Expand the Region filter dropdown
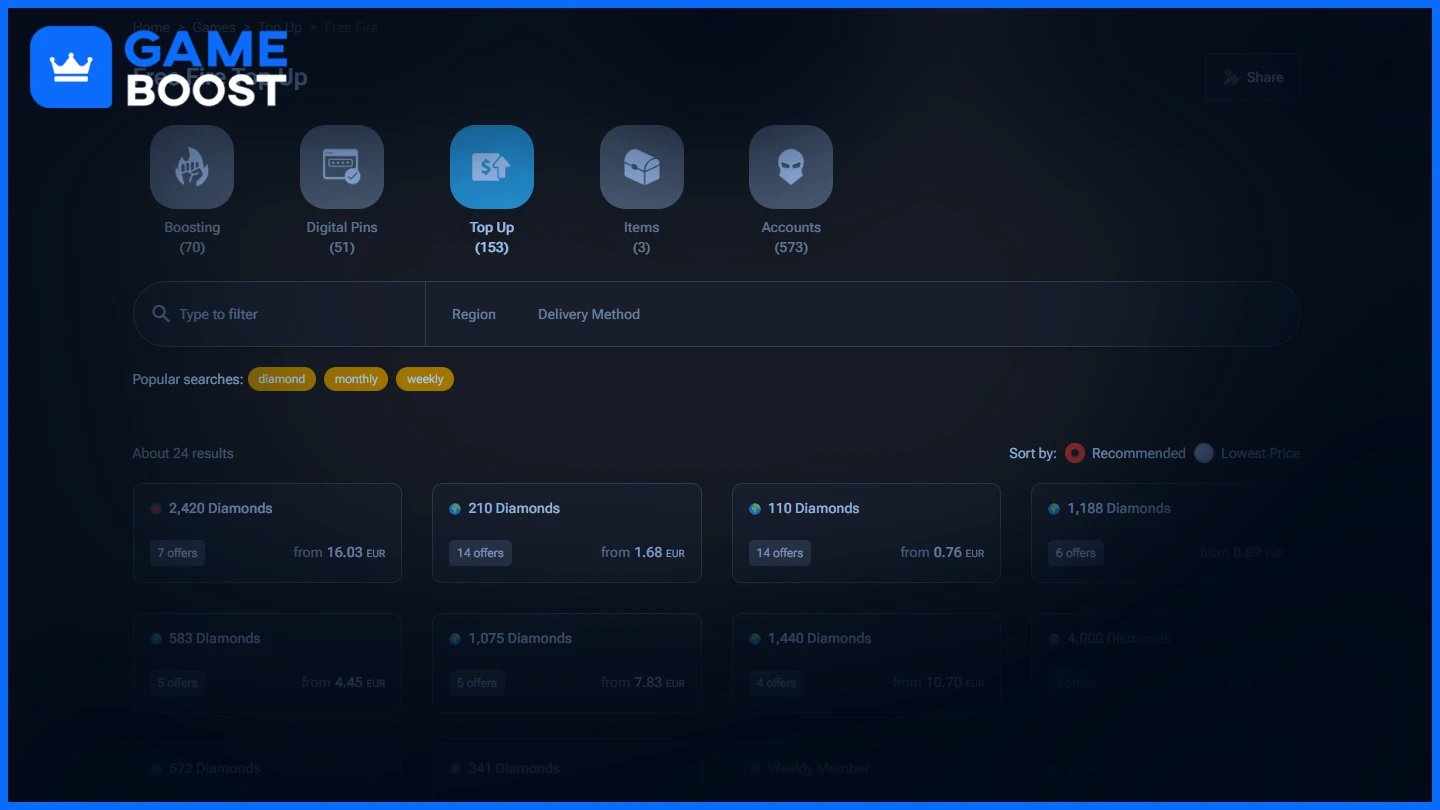Image resolution: width=1440 pixels, height=810 pixels. (474, 314)
